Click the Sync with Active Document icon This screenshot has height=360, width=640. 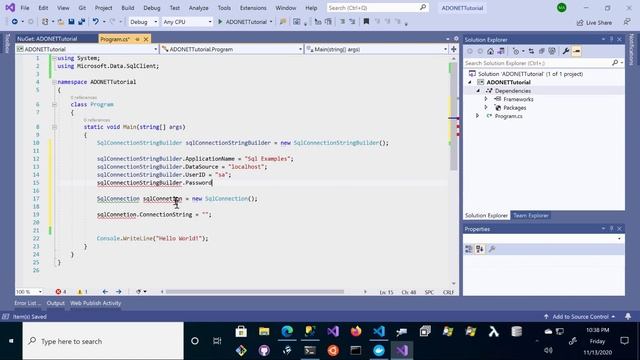pos(531,51)
